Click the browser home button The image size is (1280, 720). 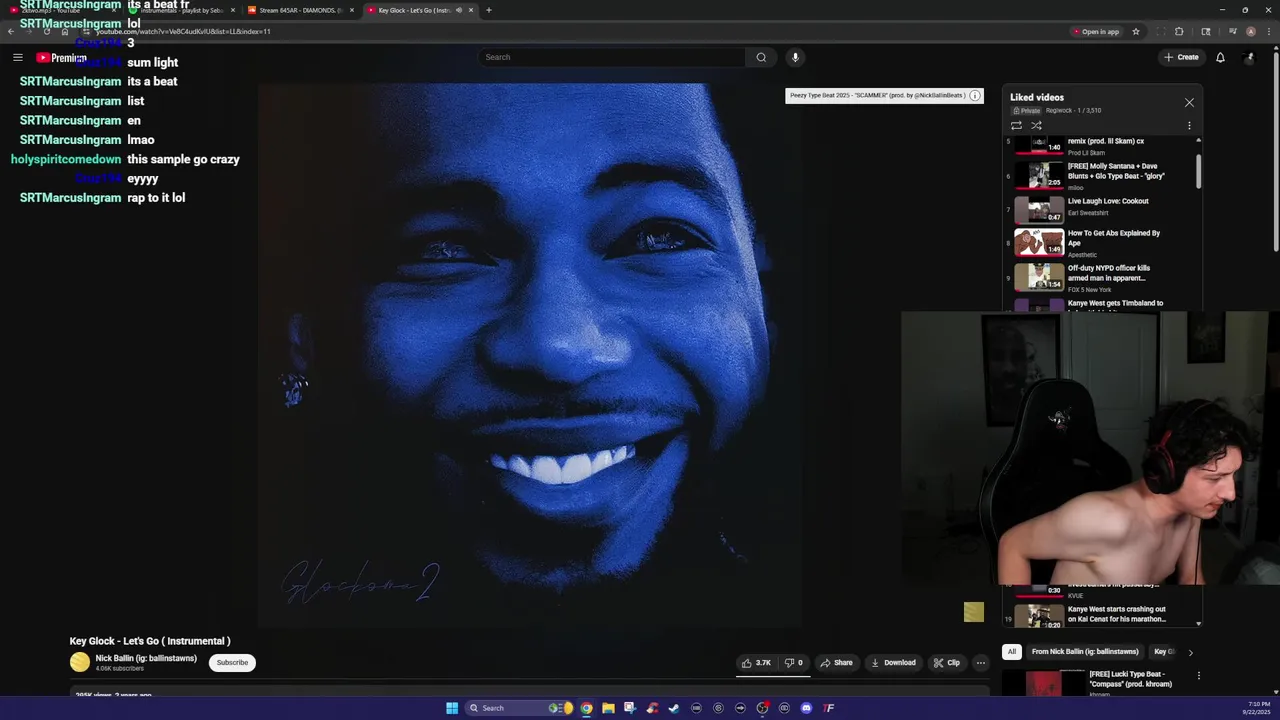[65, 31]
